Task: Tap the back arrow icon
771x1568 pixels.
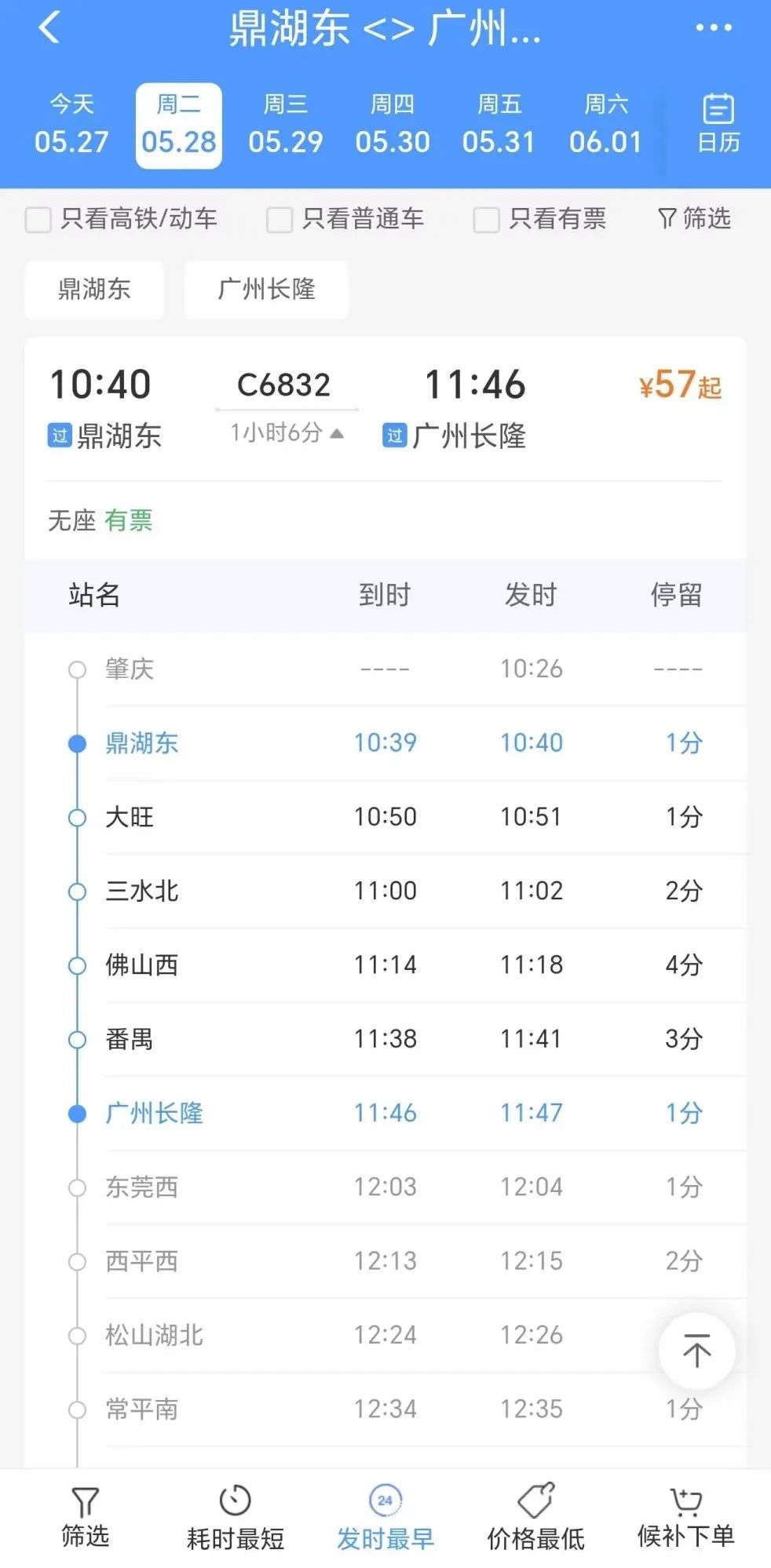Action: 49,27
